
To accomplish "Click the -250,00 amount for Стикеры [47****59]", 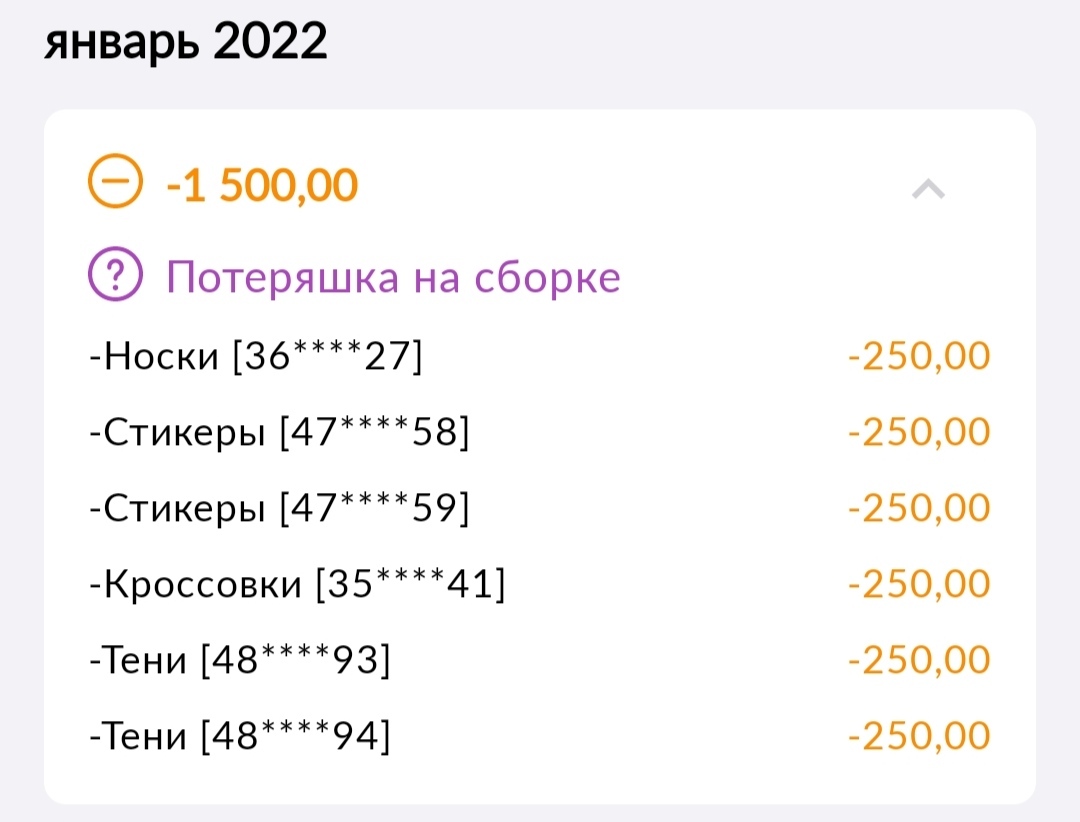I will pyautogui.click(x=918, y=509).
